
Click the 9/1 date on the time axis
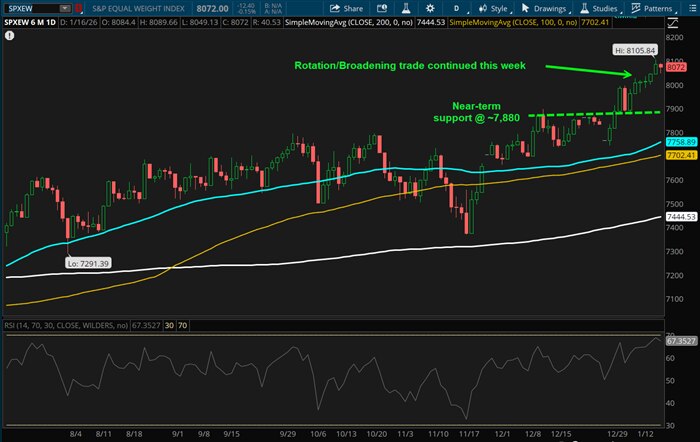tap(178, 434)
